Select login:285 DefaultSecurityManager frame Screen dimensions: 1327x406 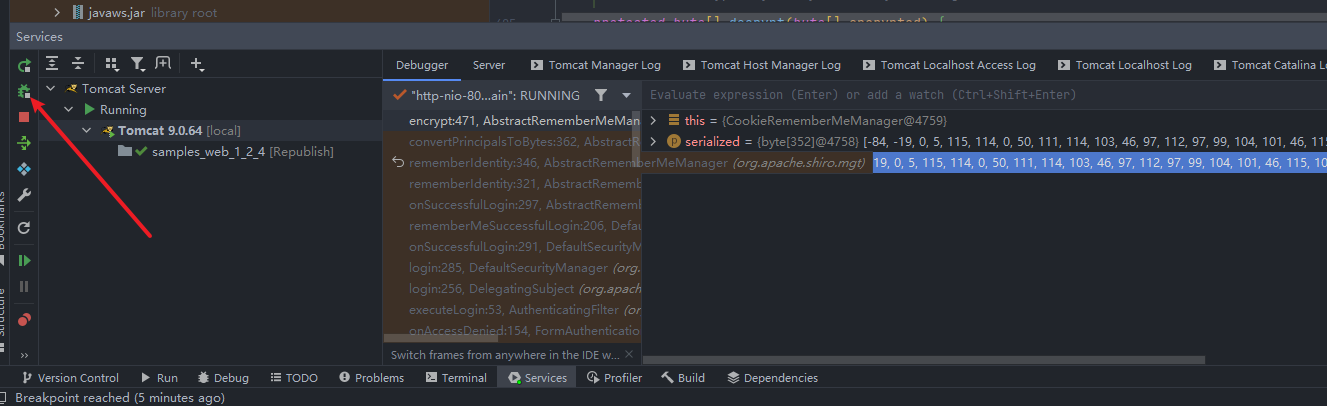[513, 267]
